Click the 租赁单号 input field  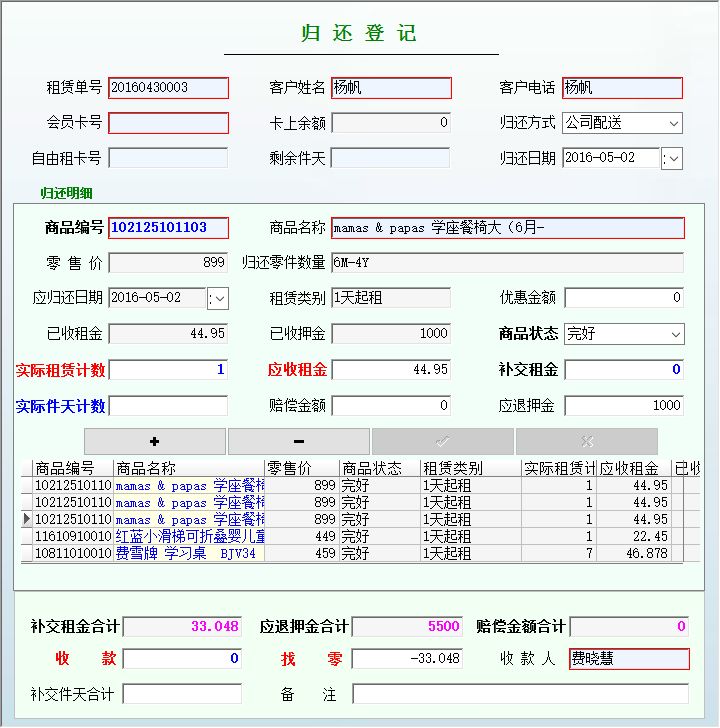[168, 88]
